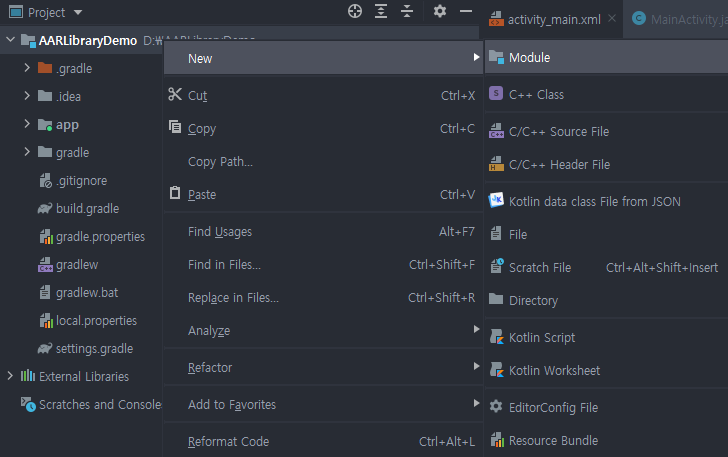The width and height of the screenshot is (728, 457).
Task: Open Add to Favorites submenu
Action: coord(324,404)
